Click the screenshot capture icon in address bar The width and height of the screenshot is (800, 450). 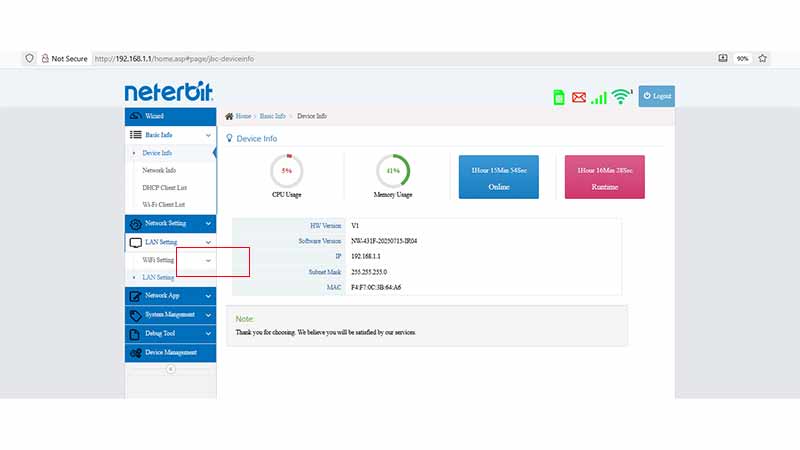[723, 58]
